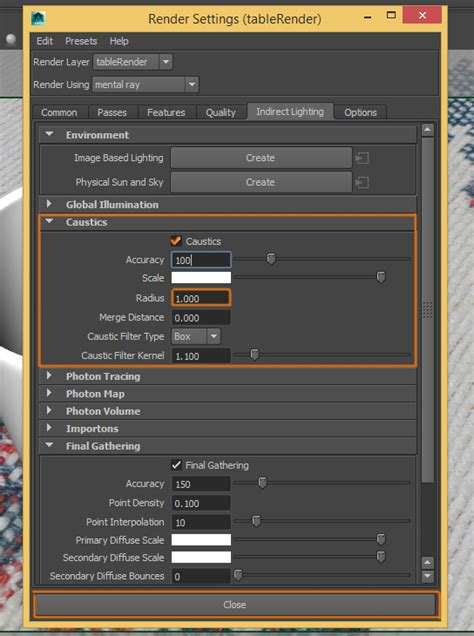Click the Point Interpolation input field
This screenshot has height=636, width=474.
(201, 522)
